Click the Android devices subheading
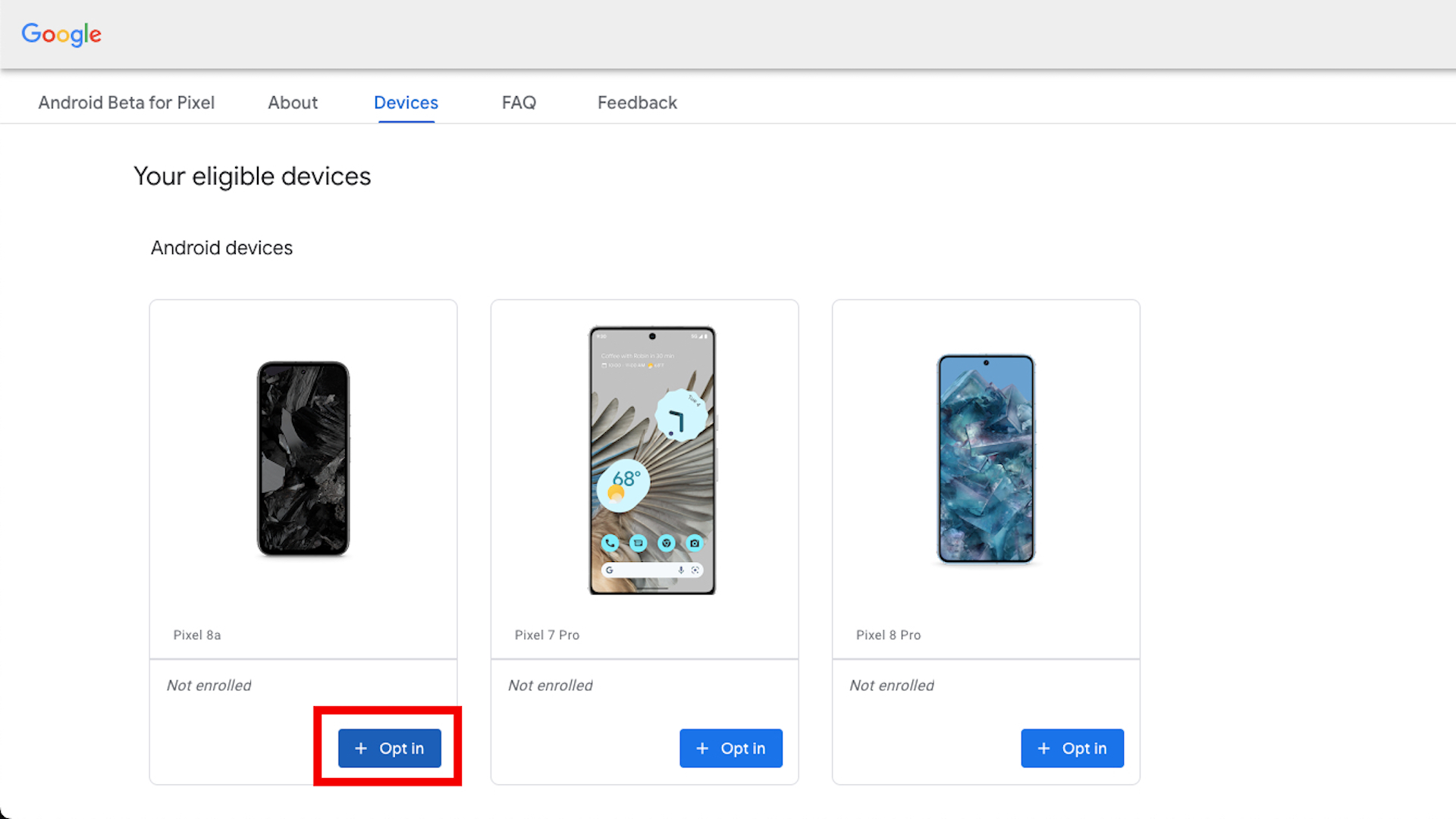The image size is (1456, 819). (221, 248)
